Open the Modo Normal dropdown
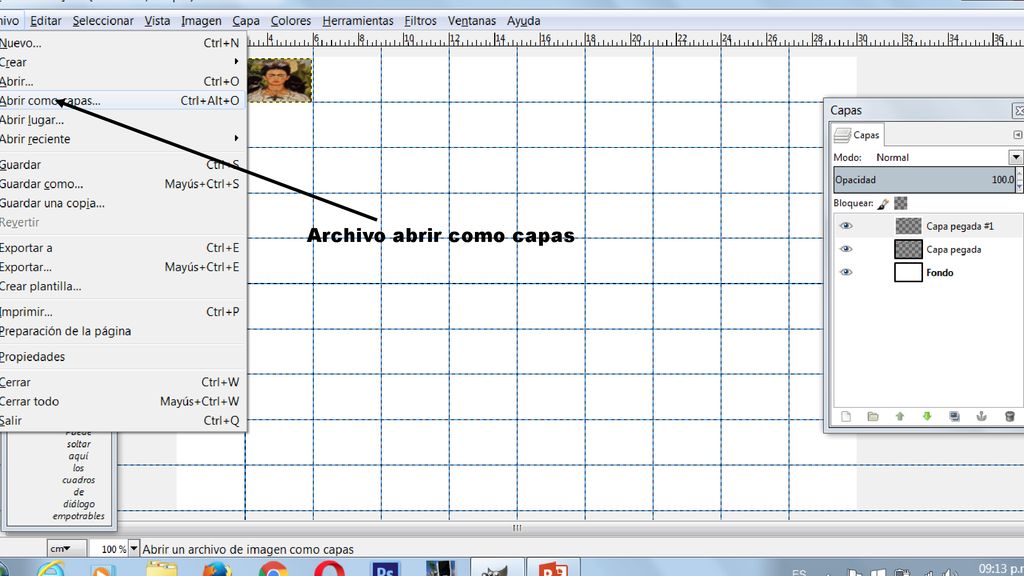 pyautogui.click(x=1015, y=157)
